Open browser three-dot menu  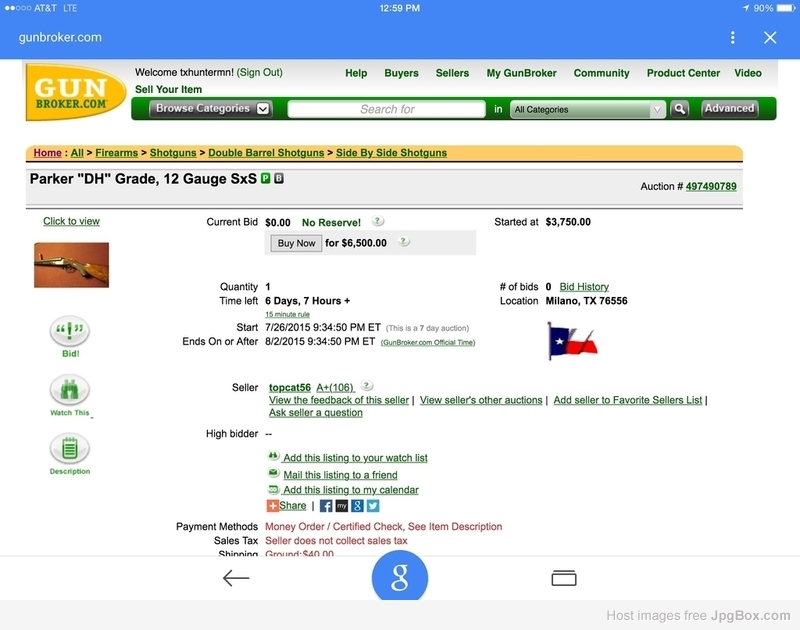(733, 37)
